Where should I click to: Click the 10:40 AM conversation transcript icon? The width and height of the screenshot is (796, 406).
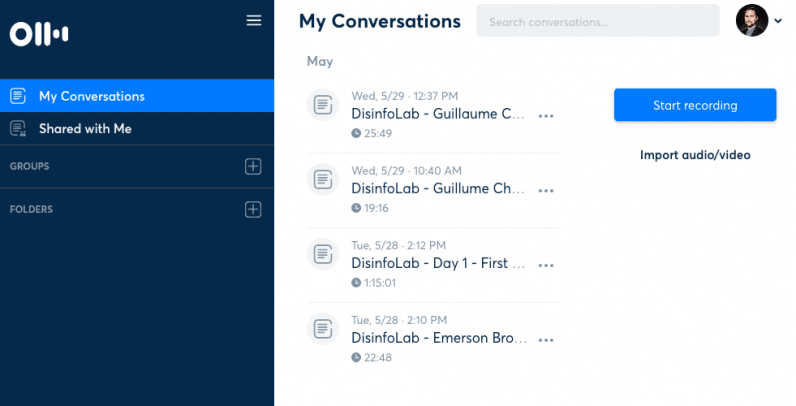click(323, 179)
